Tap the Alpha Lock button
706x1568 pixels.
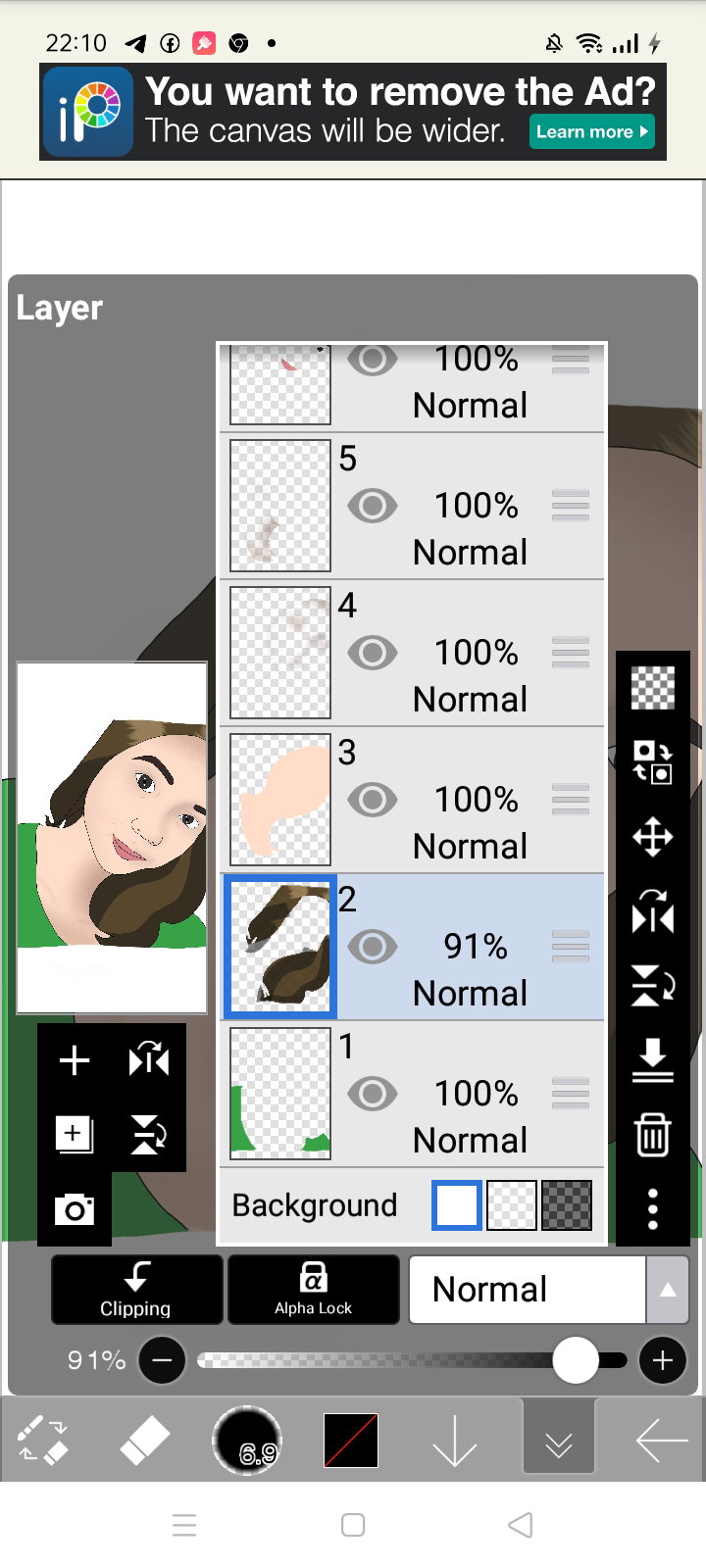[314, 1290]
